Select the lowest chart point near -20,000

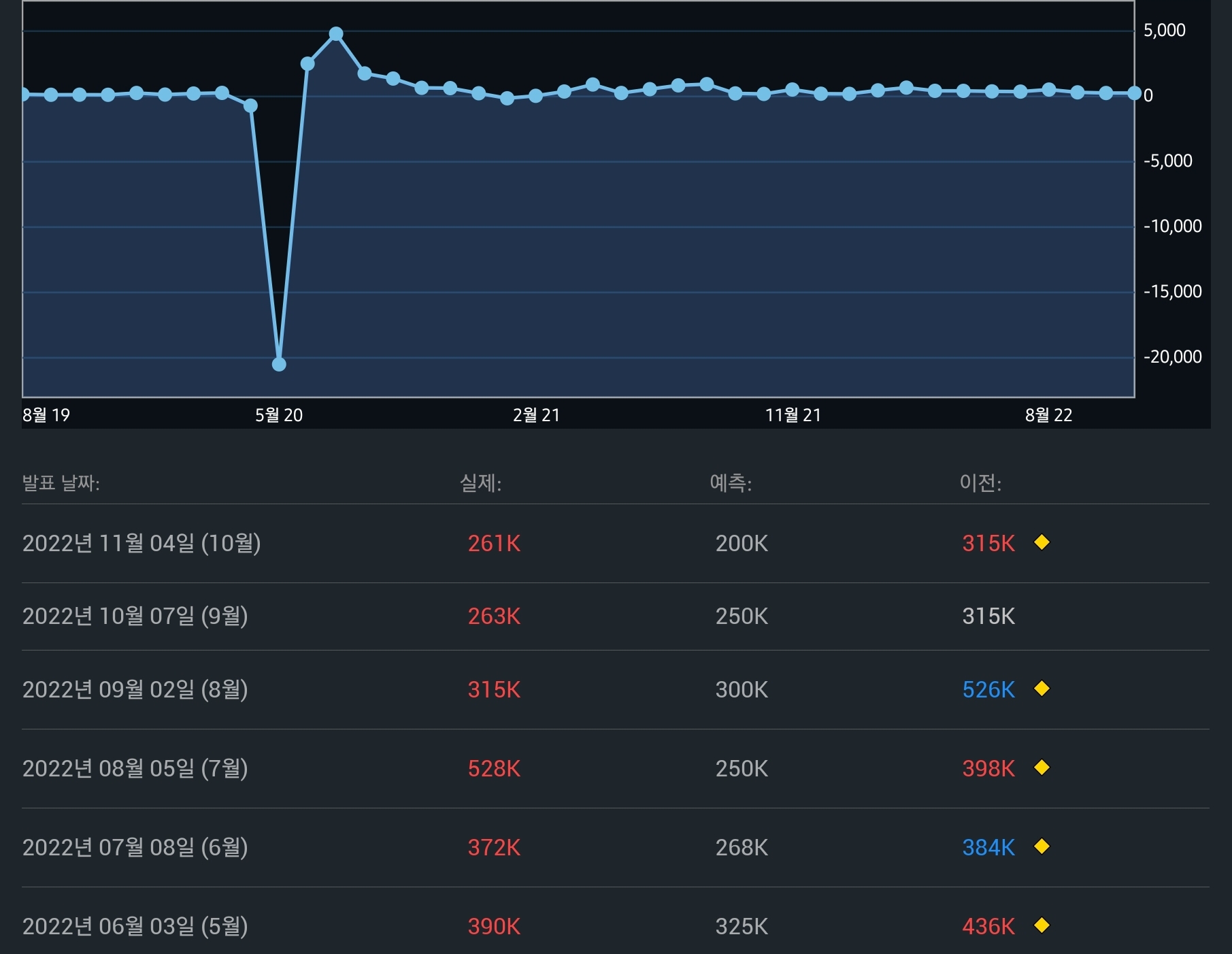pos(279,365)
